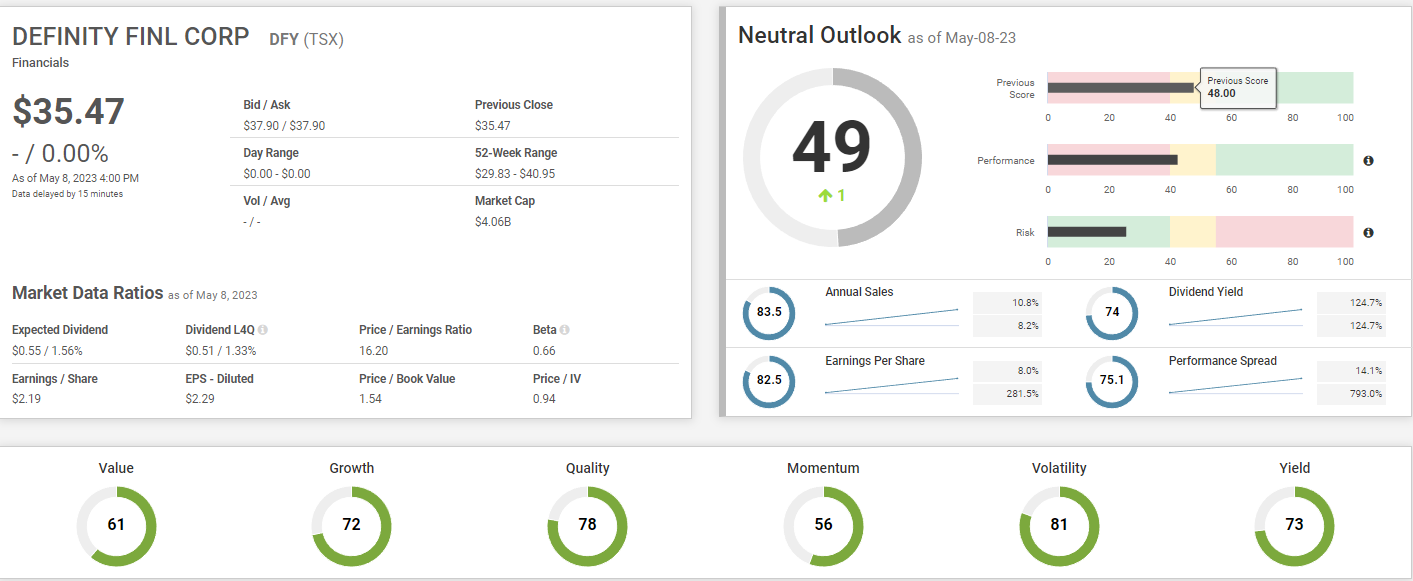Screen dimensions: 1413x581
Task: Click the Price / IV value 0.94
Action: click(x=544, y=399)
